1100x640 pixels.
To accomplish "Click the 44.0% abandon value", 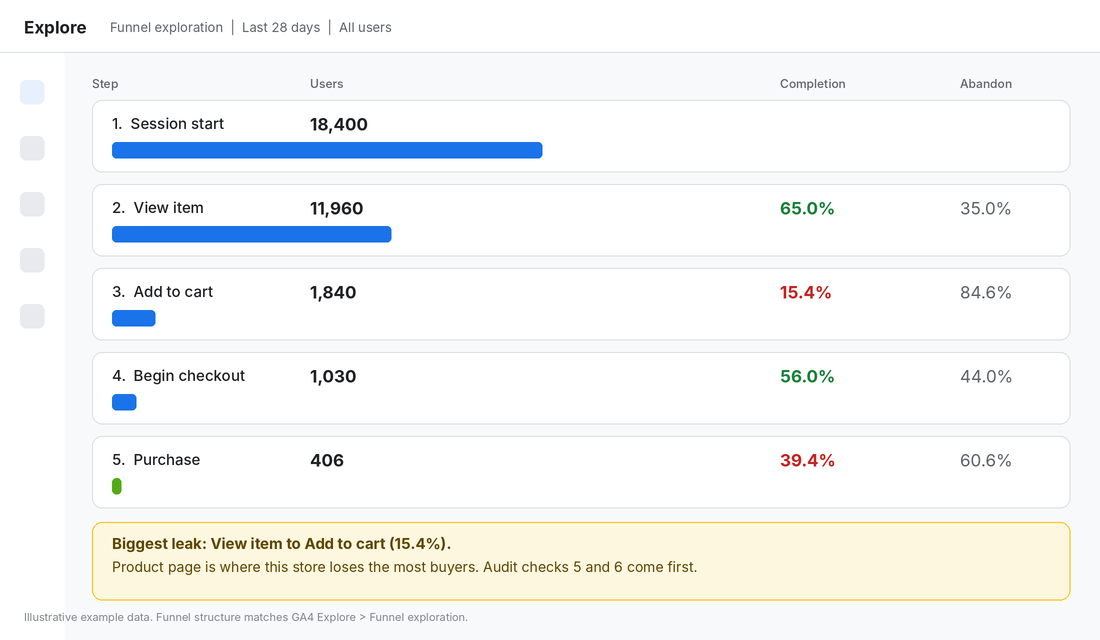I will point(986,377).
